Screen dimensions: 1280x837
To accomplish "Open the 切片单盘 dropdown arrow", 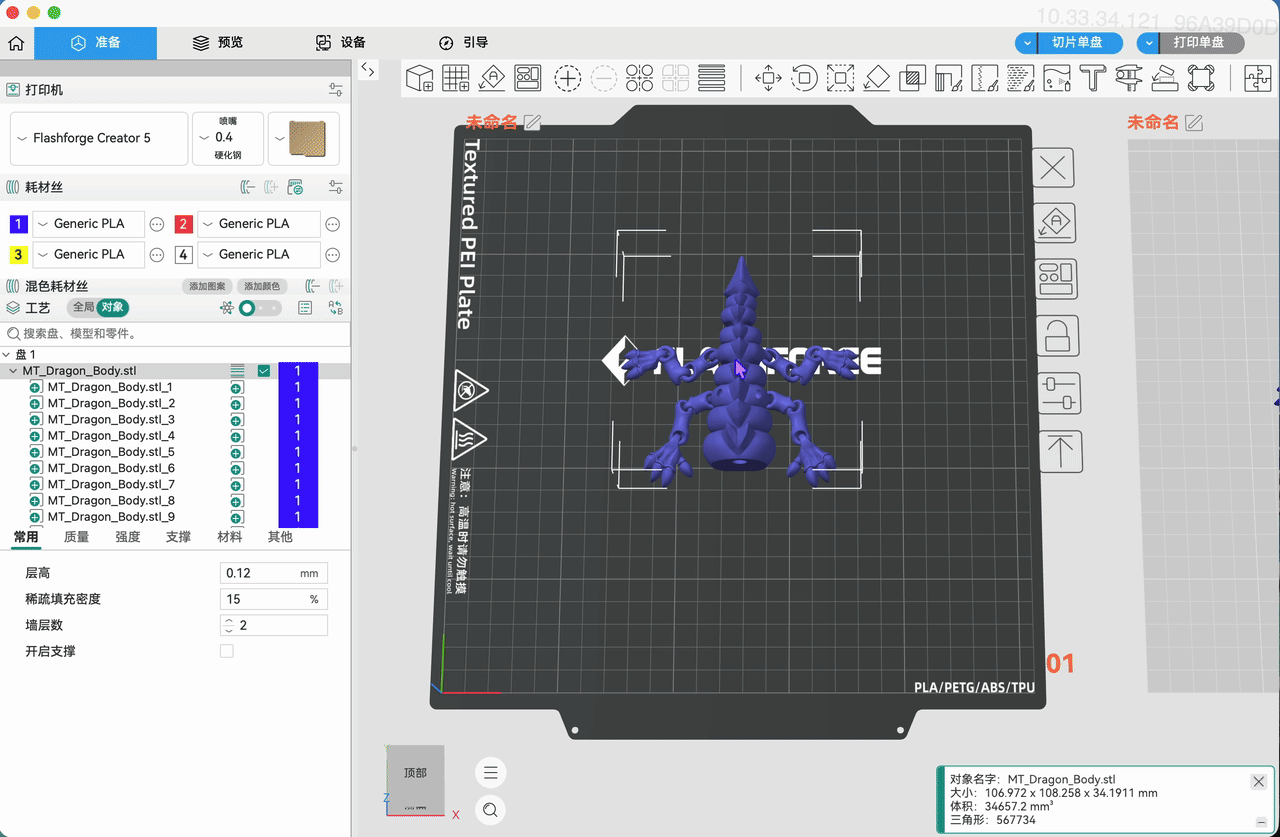I will click(x=1027, y=43).
